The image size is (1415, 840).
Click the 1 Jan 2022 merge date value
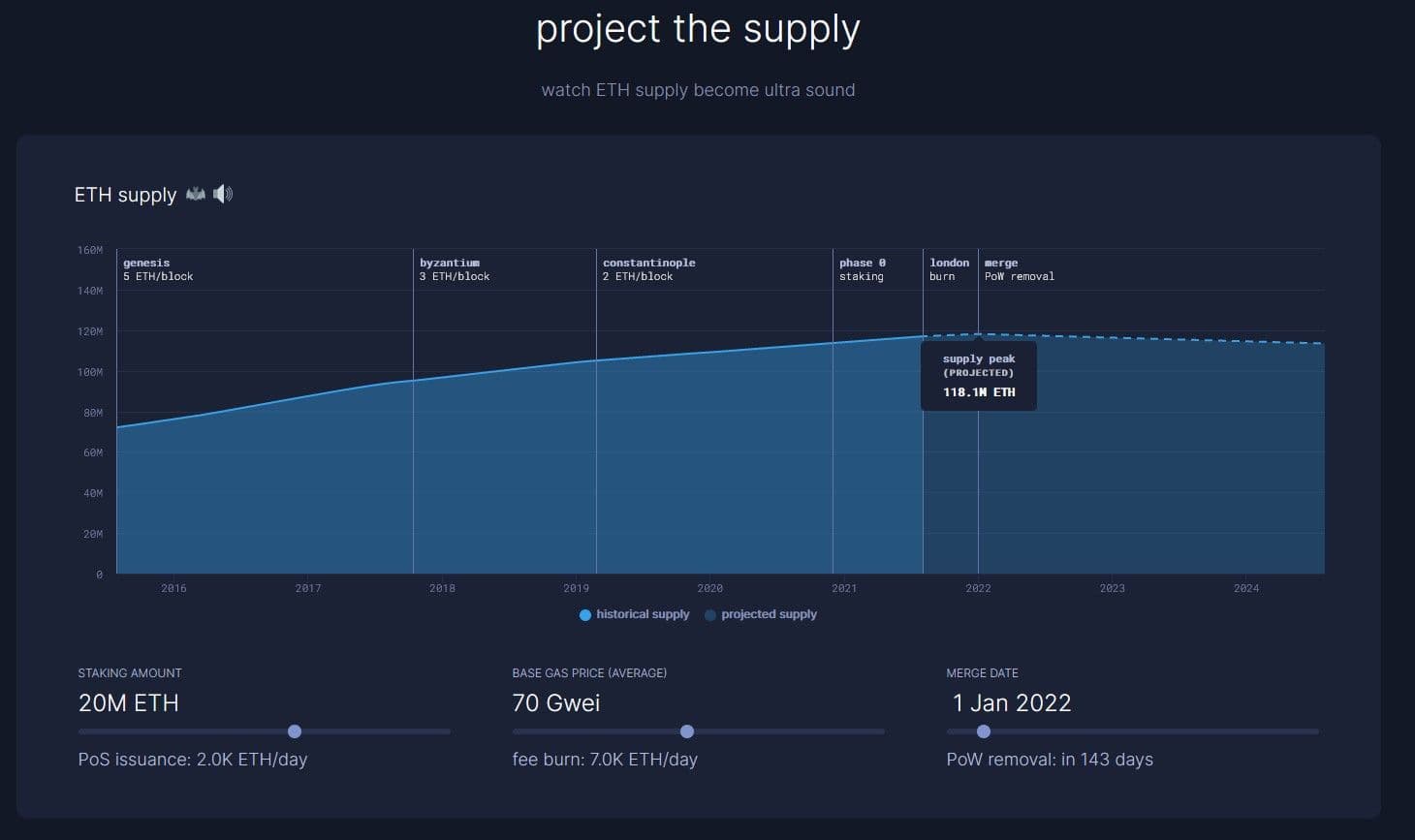[x=1012, y=703]
